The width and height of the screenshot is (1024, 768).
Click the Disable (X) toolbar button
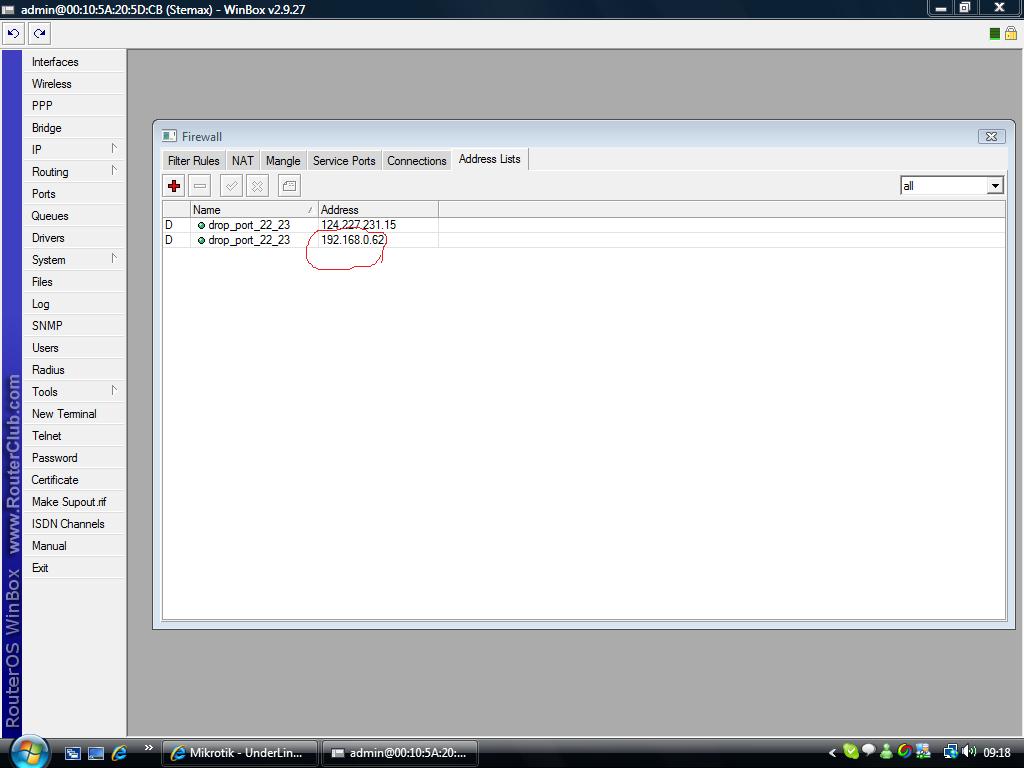257,186
